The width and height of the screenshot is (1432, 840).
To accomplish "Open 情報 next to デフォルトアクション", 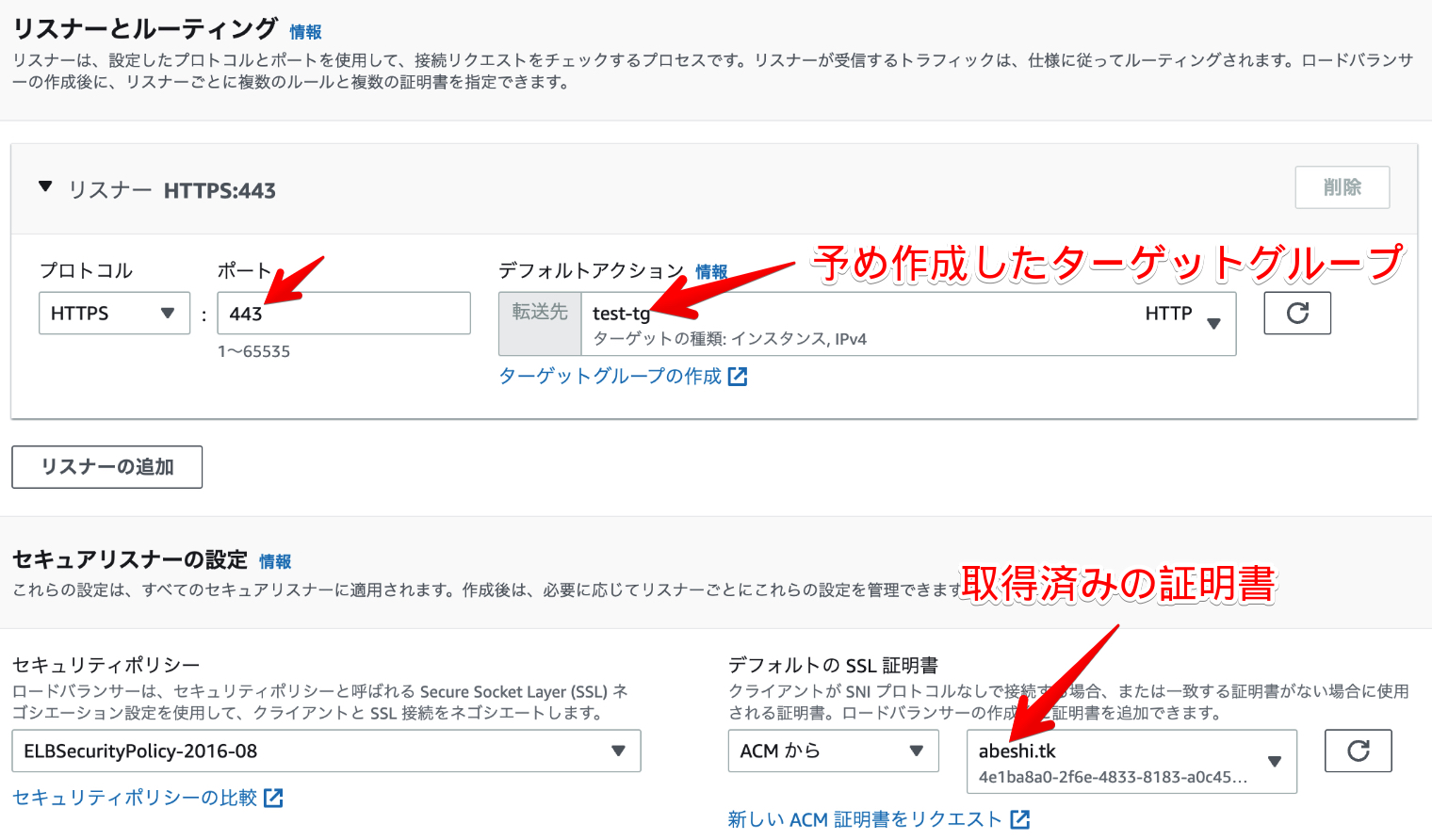I will 709,272.
